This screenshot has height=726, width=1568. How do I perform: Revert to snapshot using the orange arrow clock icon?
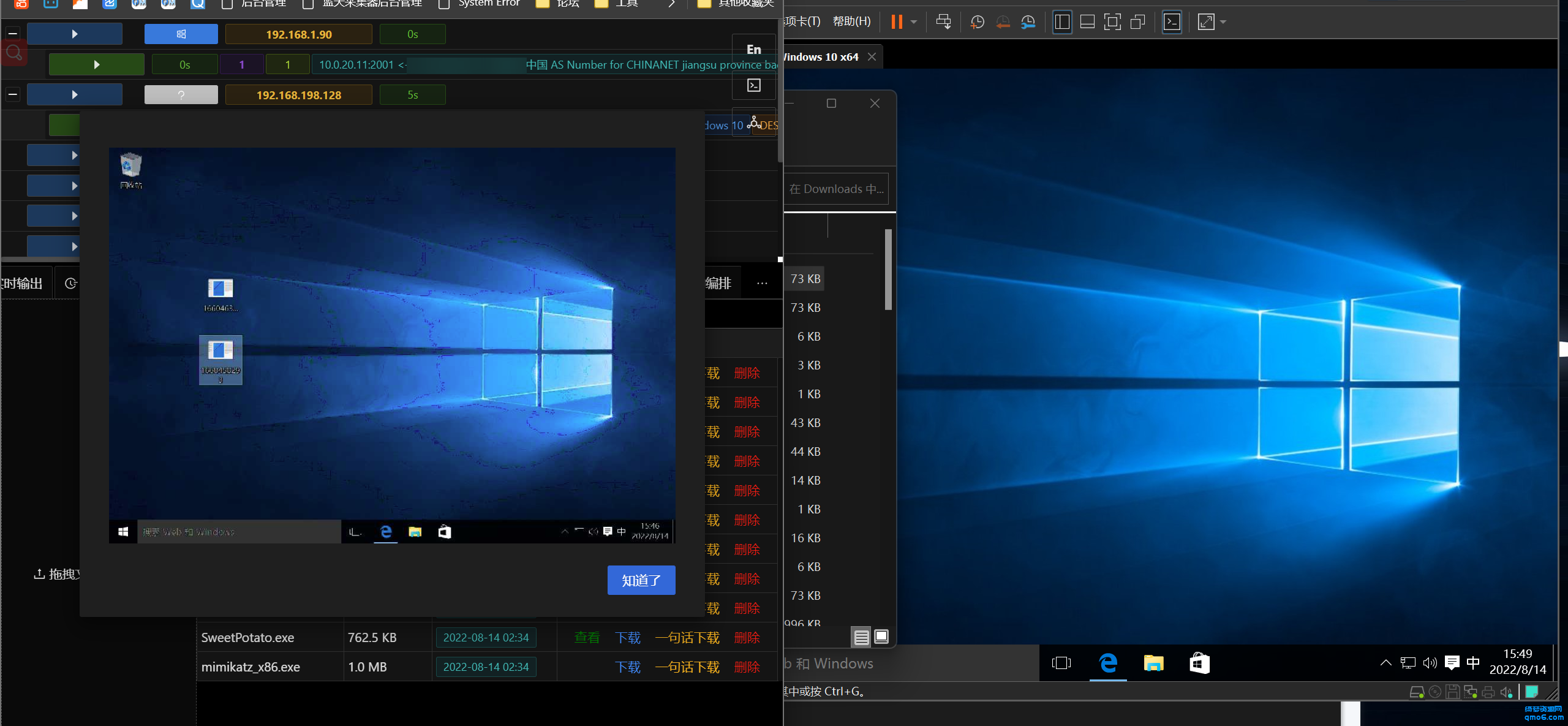tap(1003, 22)
